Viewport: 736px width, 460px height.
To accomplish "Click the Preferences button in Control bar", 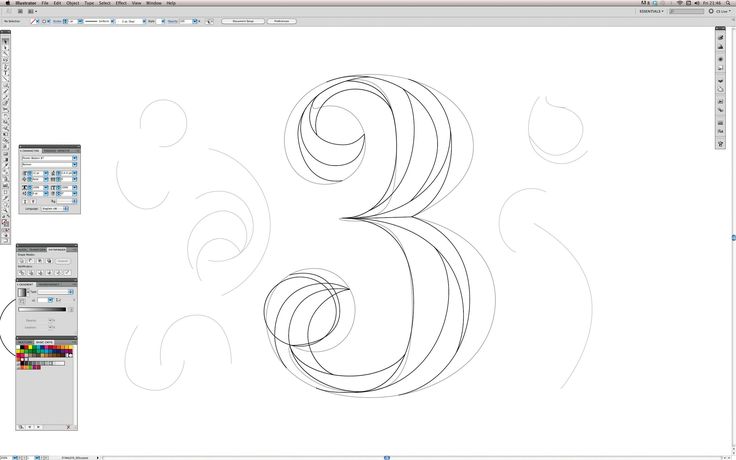I will (x=282, y=21).
